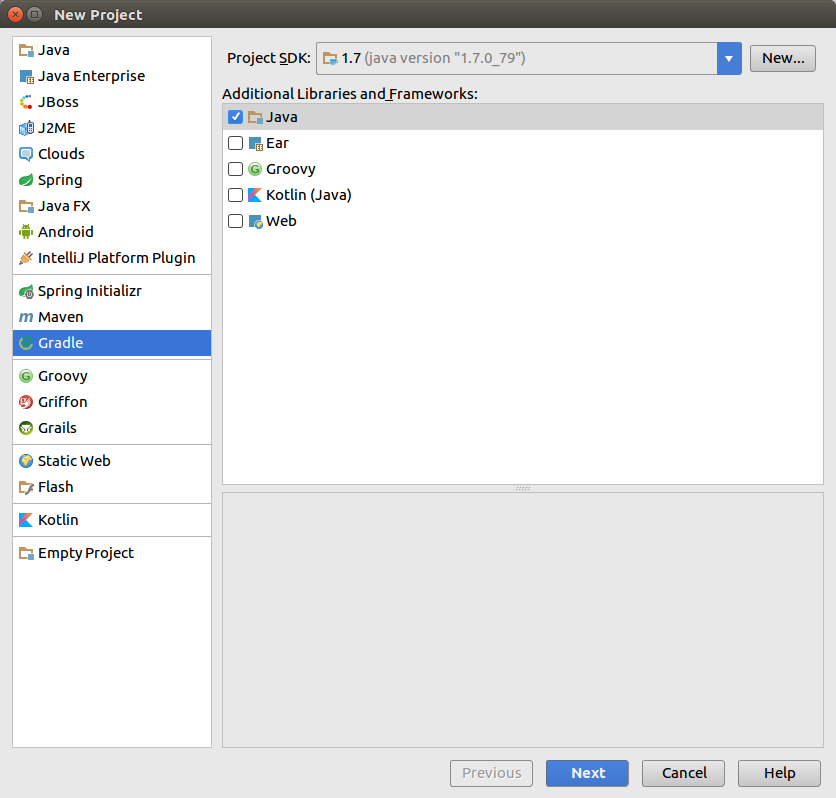Screen dimensions: 836x798
Task: Click the splitter handle below frameworks list
Action: coord(522,488)
